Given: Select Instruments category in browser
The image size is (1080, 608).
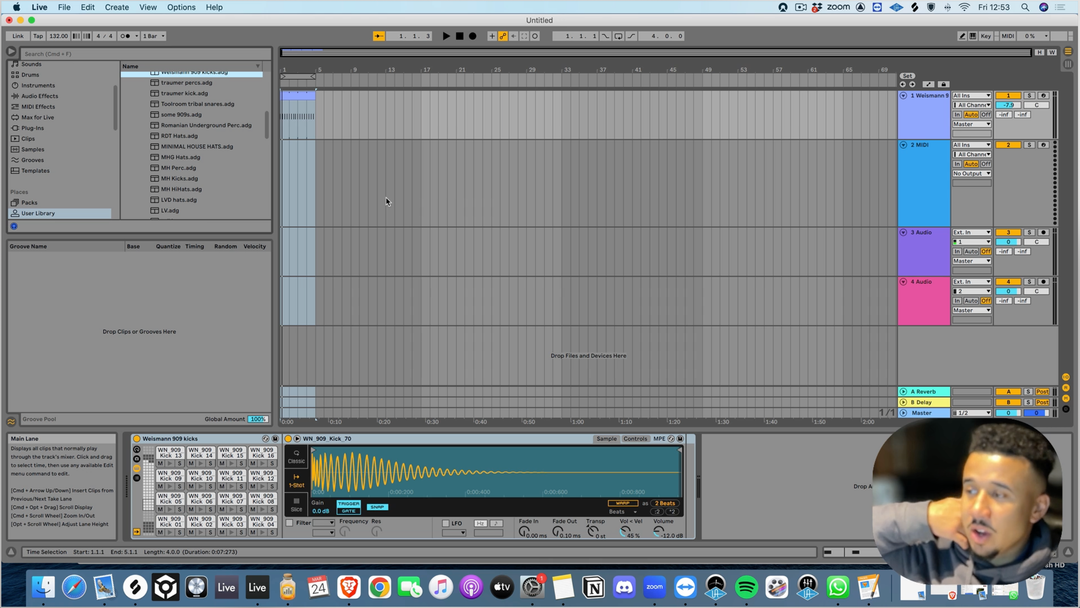Looking at the screenshot, I should click(x=38, y=85).
